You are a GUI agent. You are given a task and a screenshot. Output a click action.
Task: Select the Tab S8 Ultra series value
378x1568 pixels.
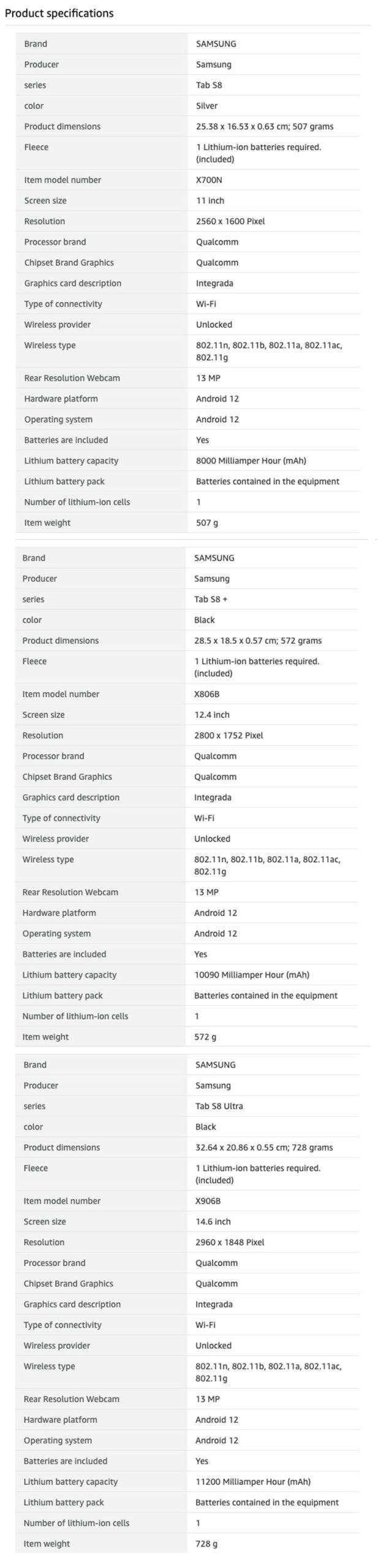click(219, 1106)
